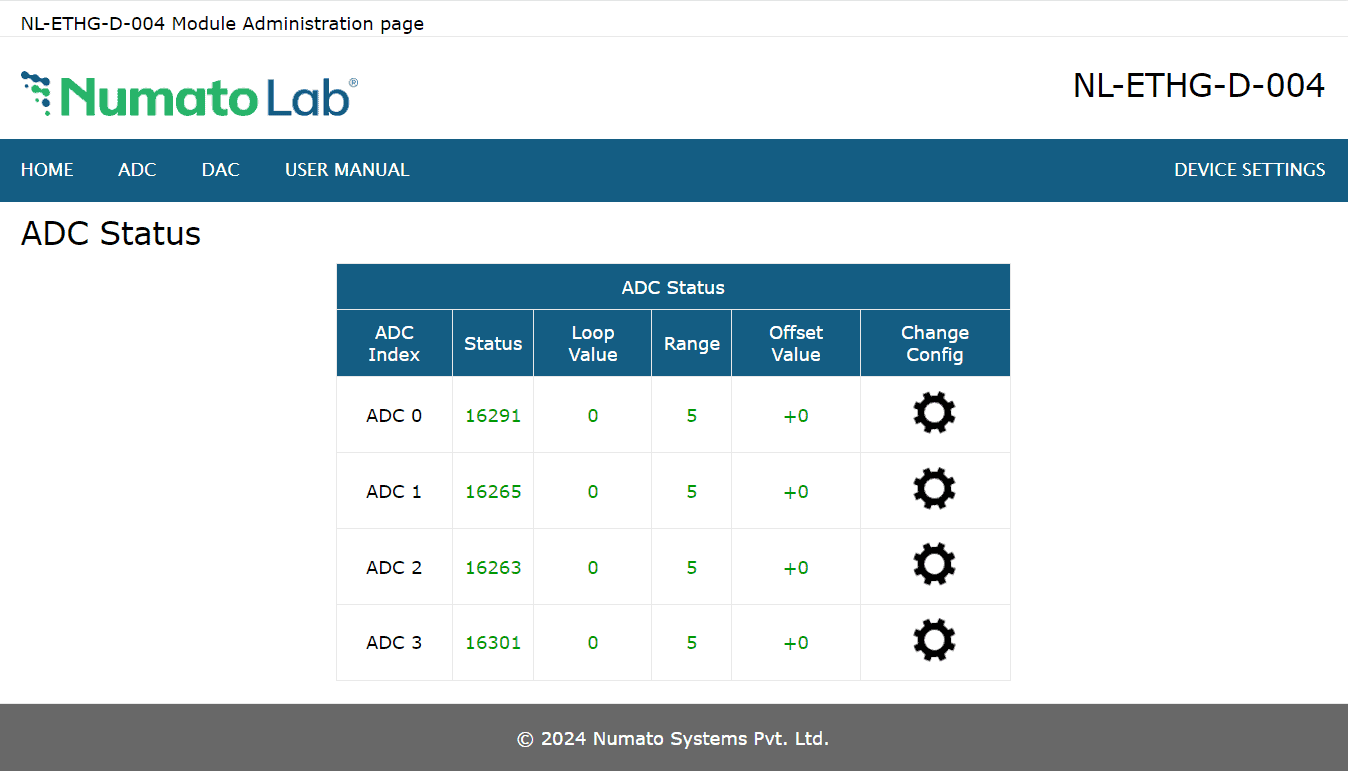
Task: Select the Offset Value column header
Action: point(795,344)
